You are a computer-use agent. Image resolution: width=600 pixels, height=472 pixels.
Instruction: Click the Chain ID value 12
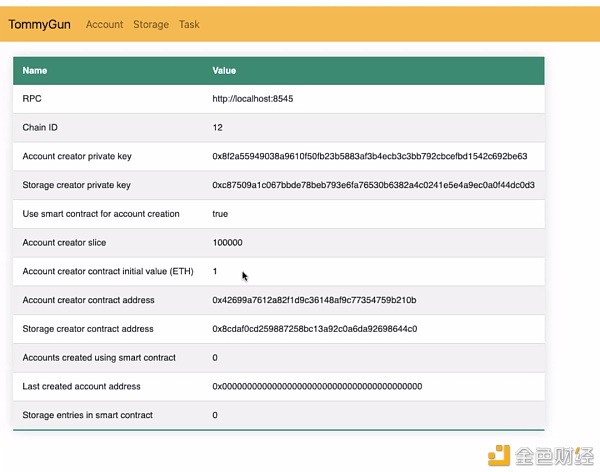[217, 128]
